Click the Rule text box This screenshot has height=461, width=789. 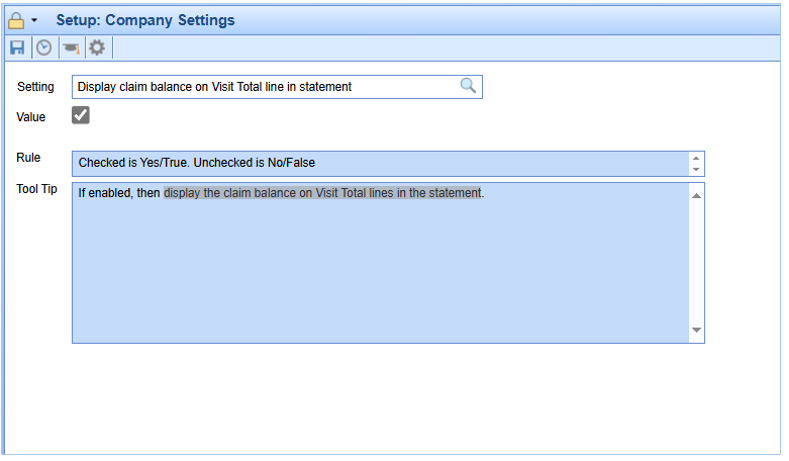tap(380, 164)
